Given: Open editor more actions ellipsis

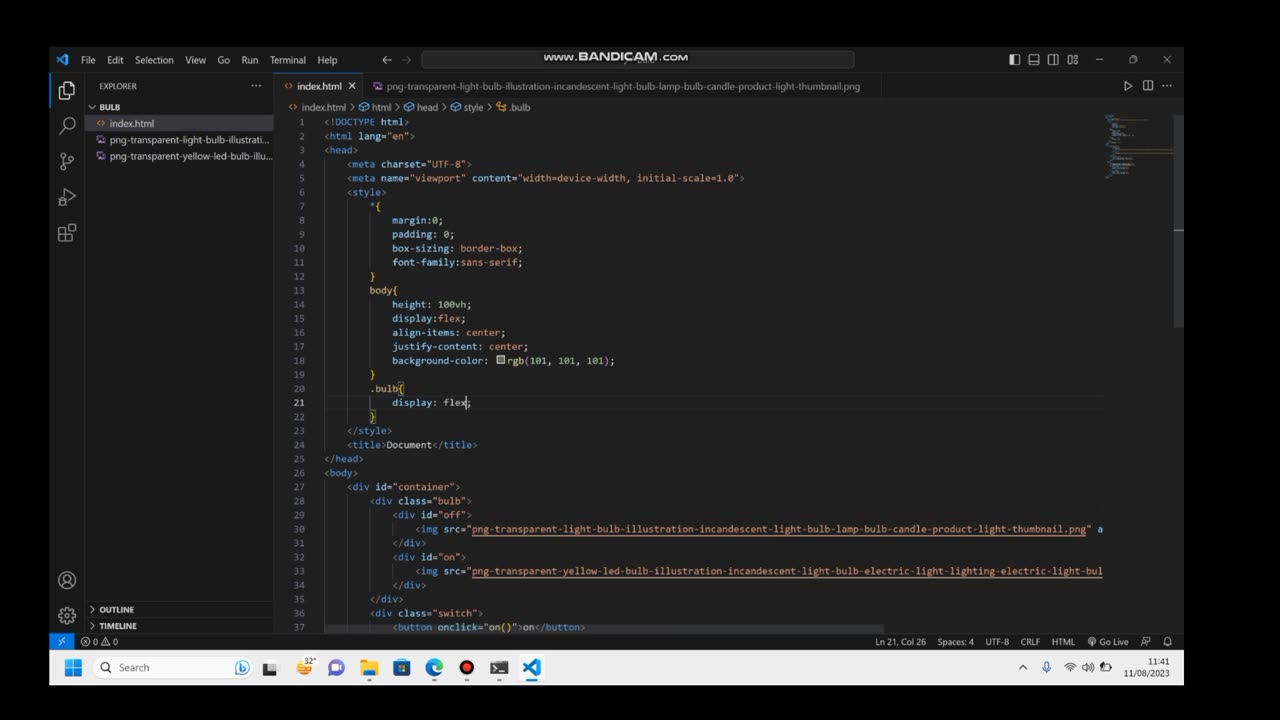Looking at the screenshot, I should point(1166,86).
